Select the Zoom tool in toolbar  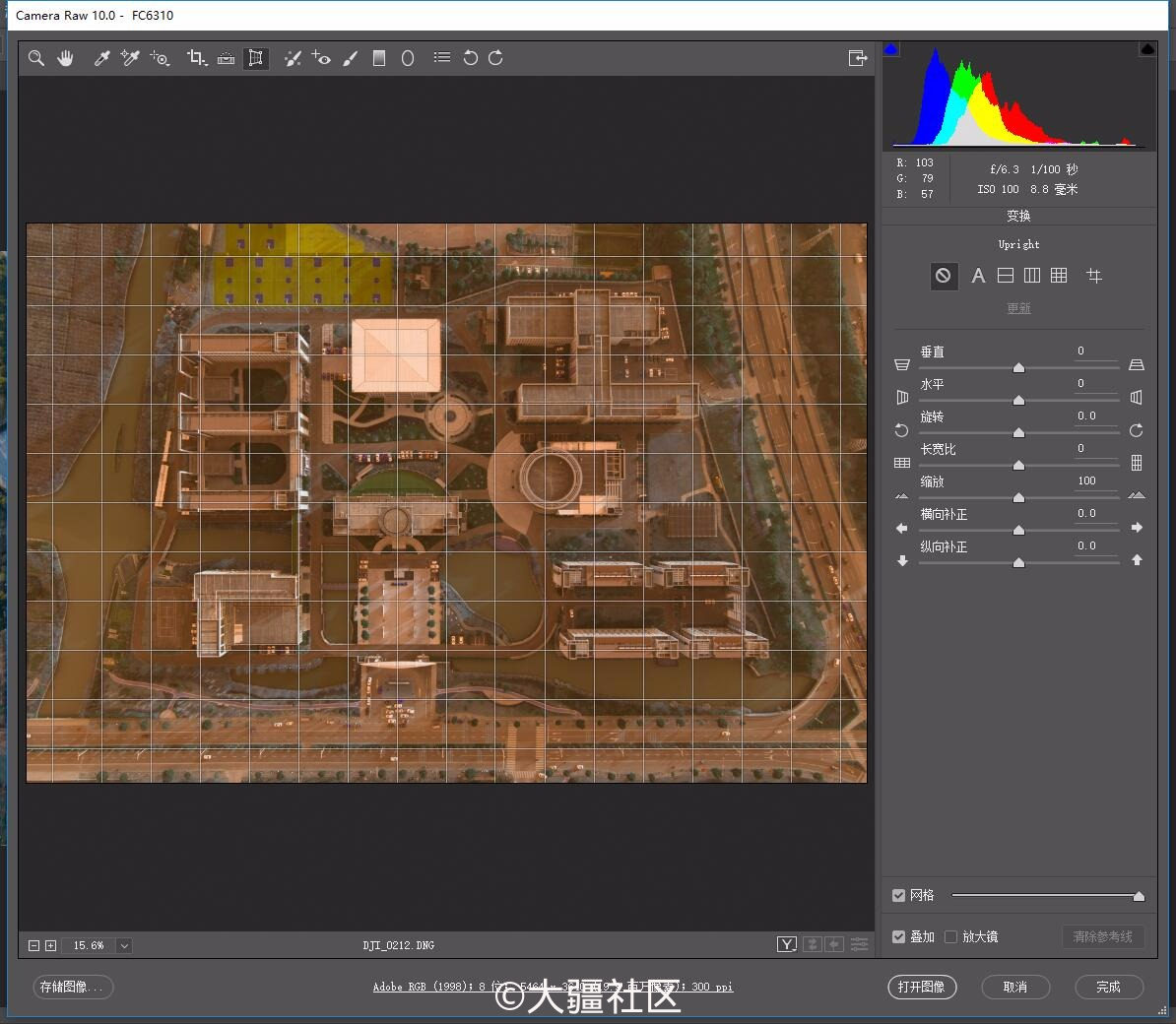(x=36, y=58)
